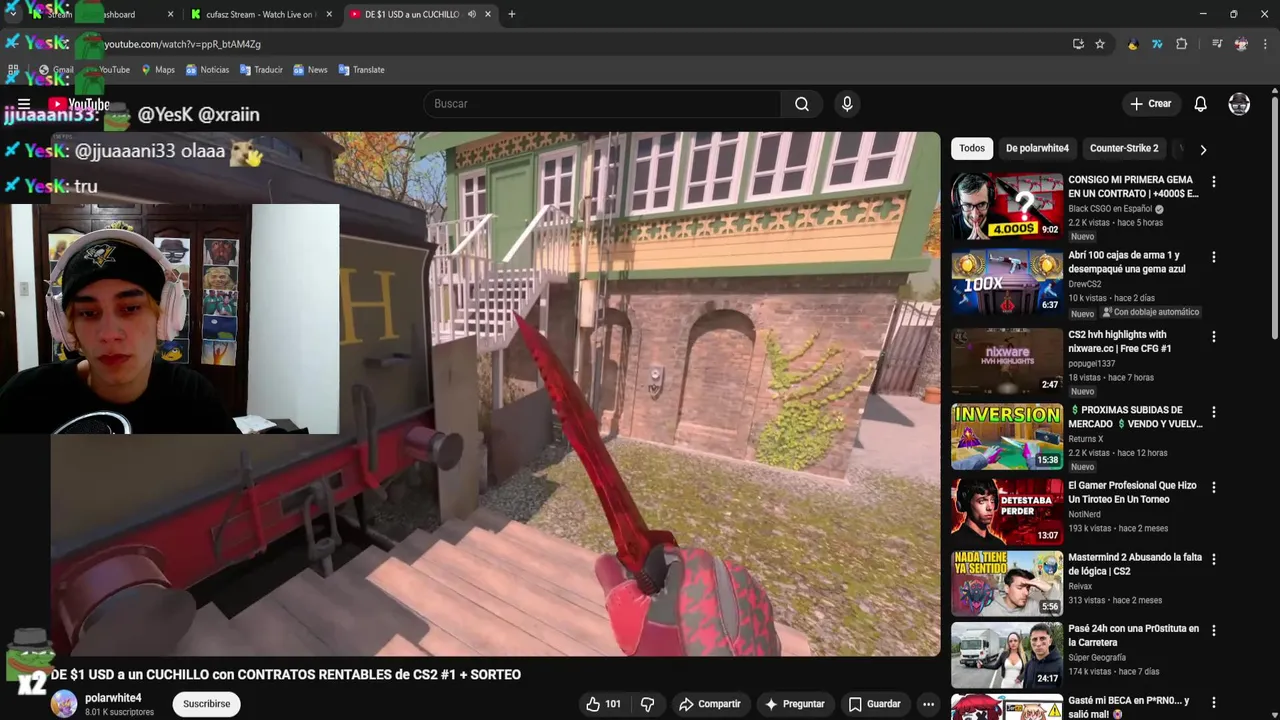Select the De polarwhite4 filter chip

[x=1037, y=148]
